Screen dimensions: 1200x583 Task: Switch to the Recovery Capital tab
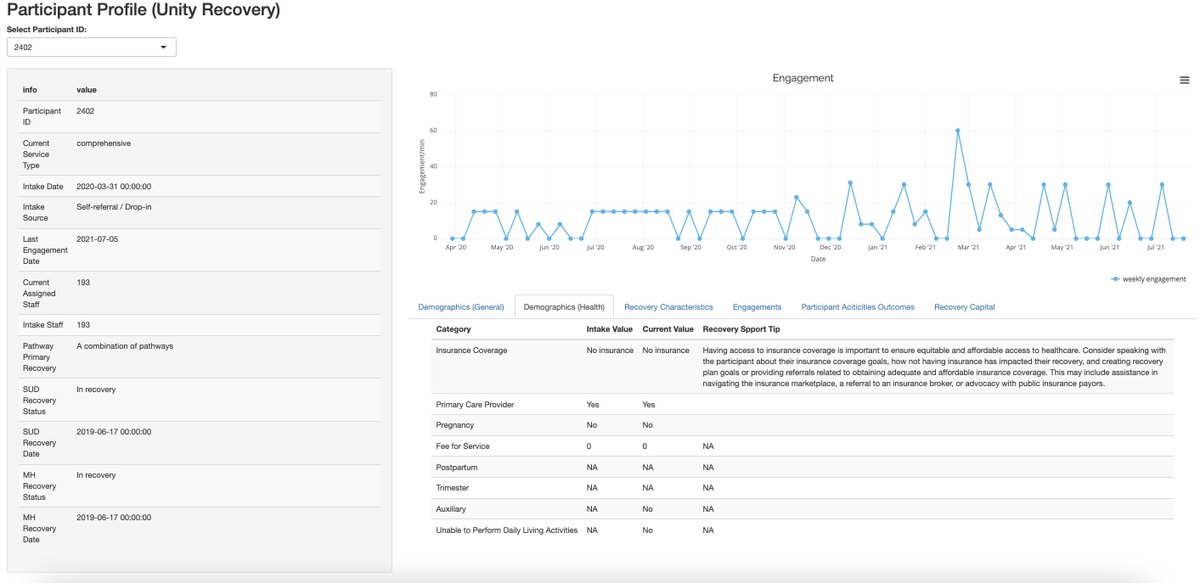click(965, 307)
